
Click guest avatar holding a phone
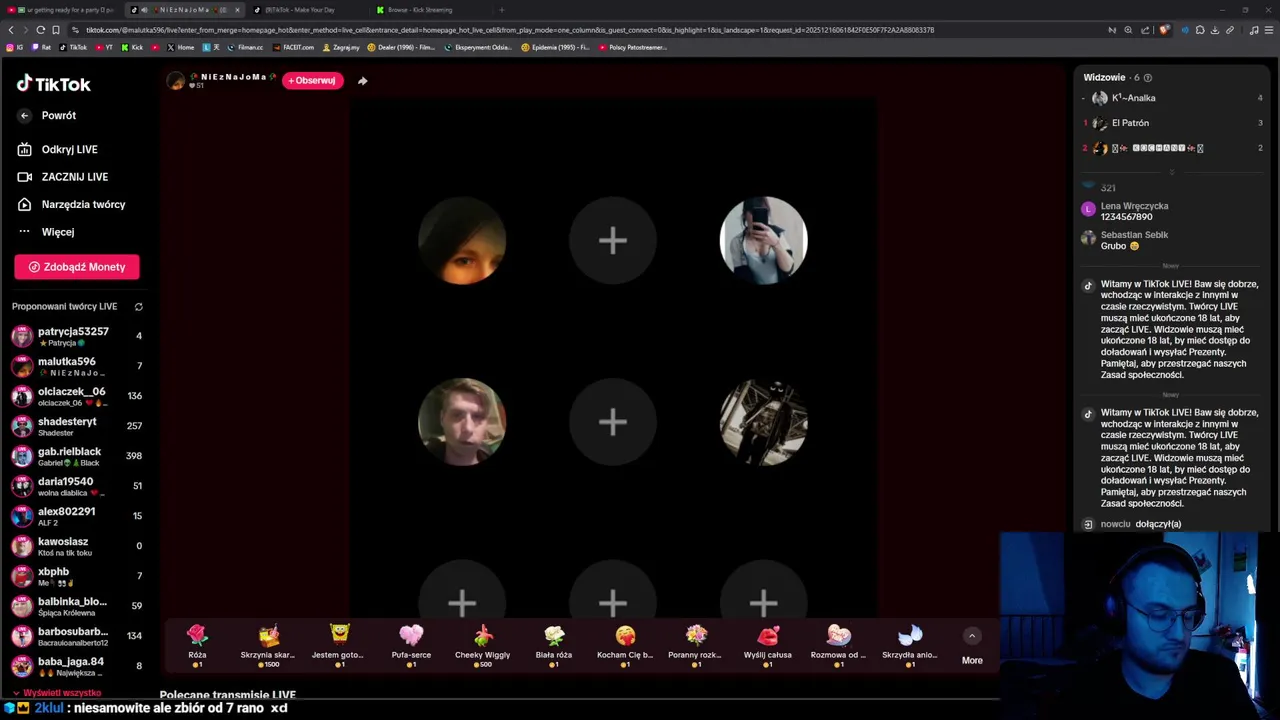pos(764,241)
